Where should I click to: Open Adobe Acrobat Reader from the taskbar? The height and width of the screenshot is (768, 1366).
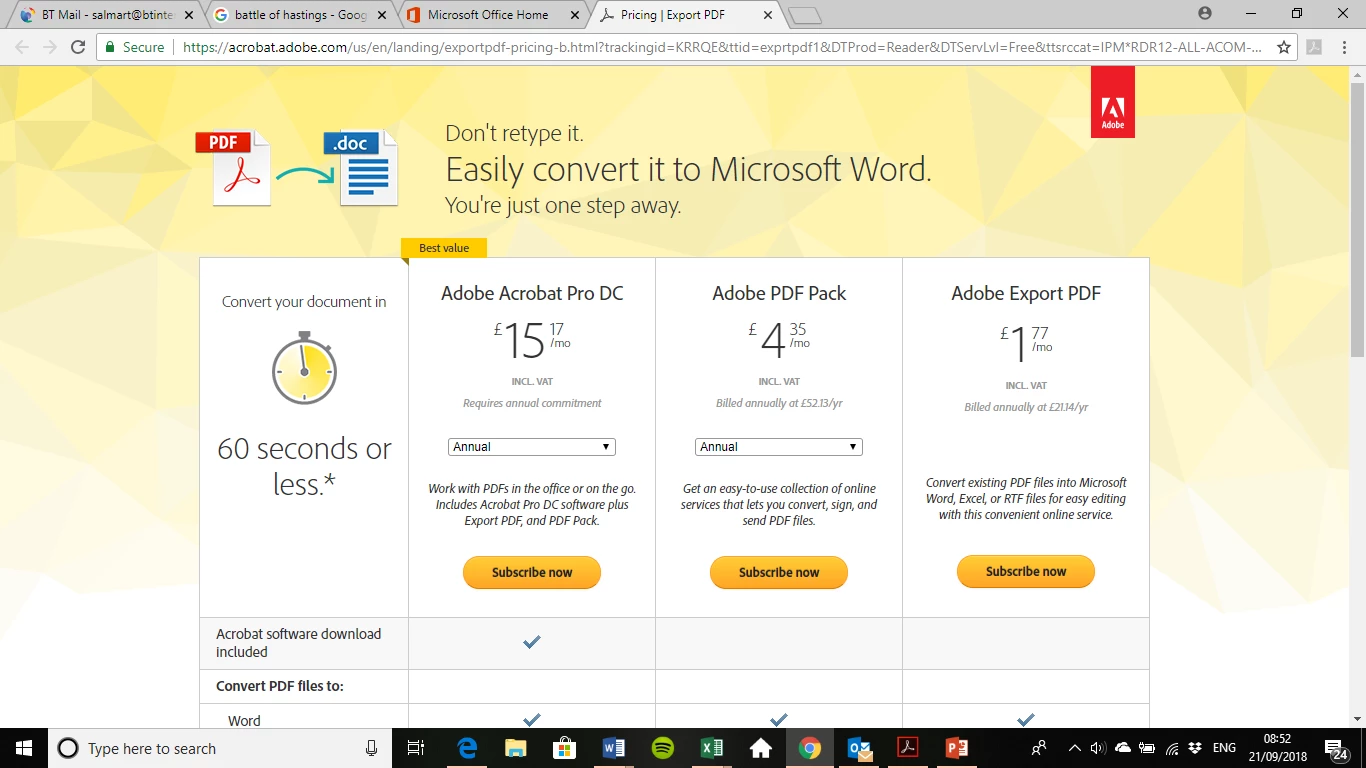coord(907,748)
